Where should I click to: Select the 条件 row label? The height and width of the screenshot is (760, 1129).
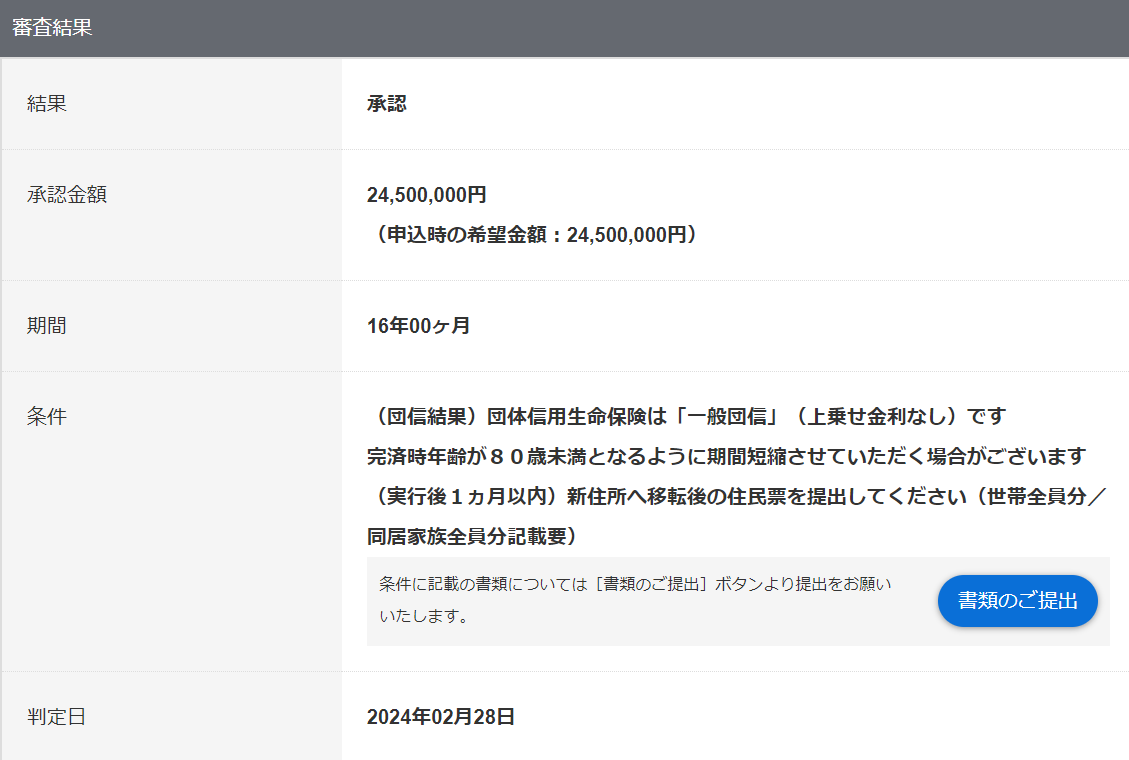coord(47,416)
